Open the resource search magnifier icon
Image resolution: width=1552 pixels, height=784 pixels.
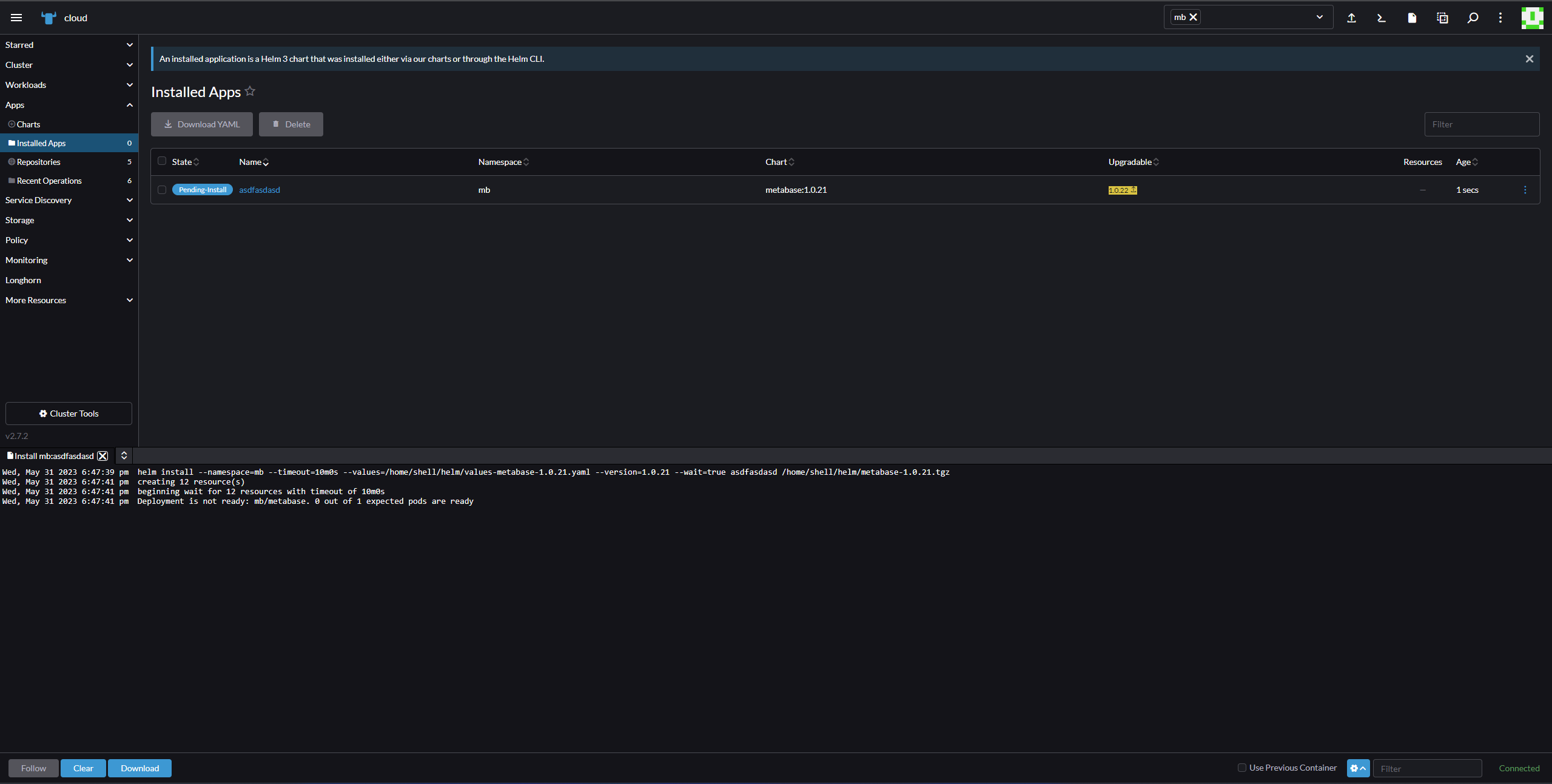pos(1473,18)
